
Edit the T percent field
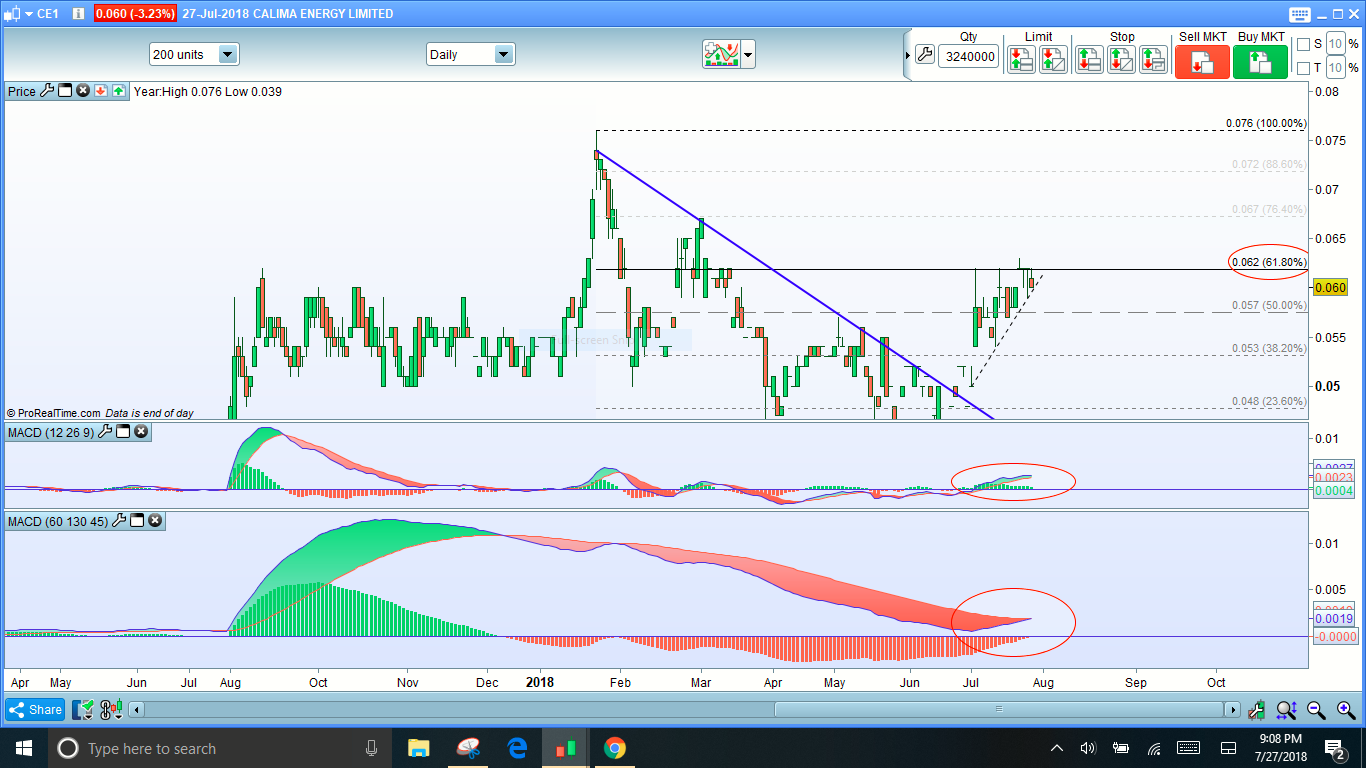click(1335, 68)
